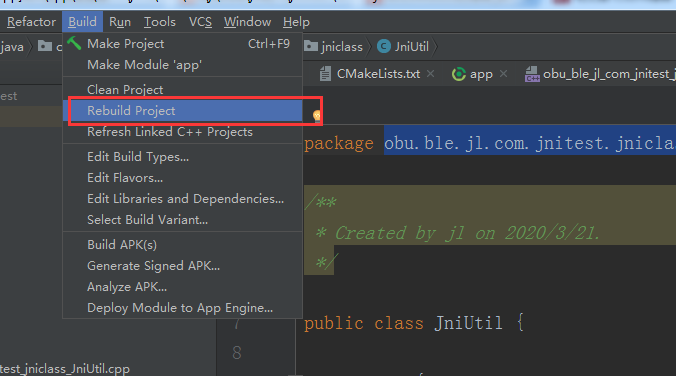Choose Deploy Module to App Engine
The image size is (676, 376).
point(183,308)
